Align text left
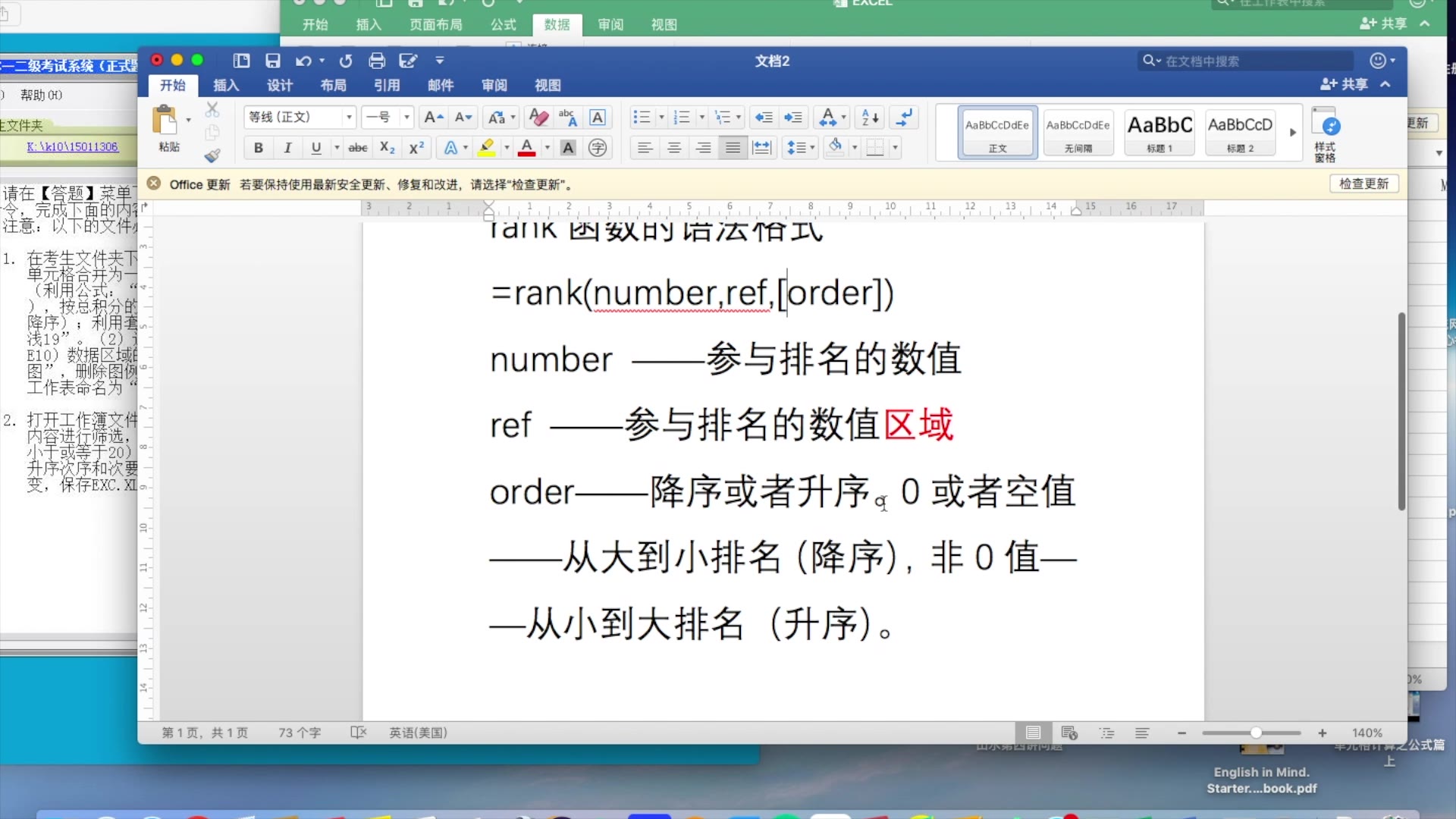Viewport: 1456px width, 819px height. (x=645, y=148)
